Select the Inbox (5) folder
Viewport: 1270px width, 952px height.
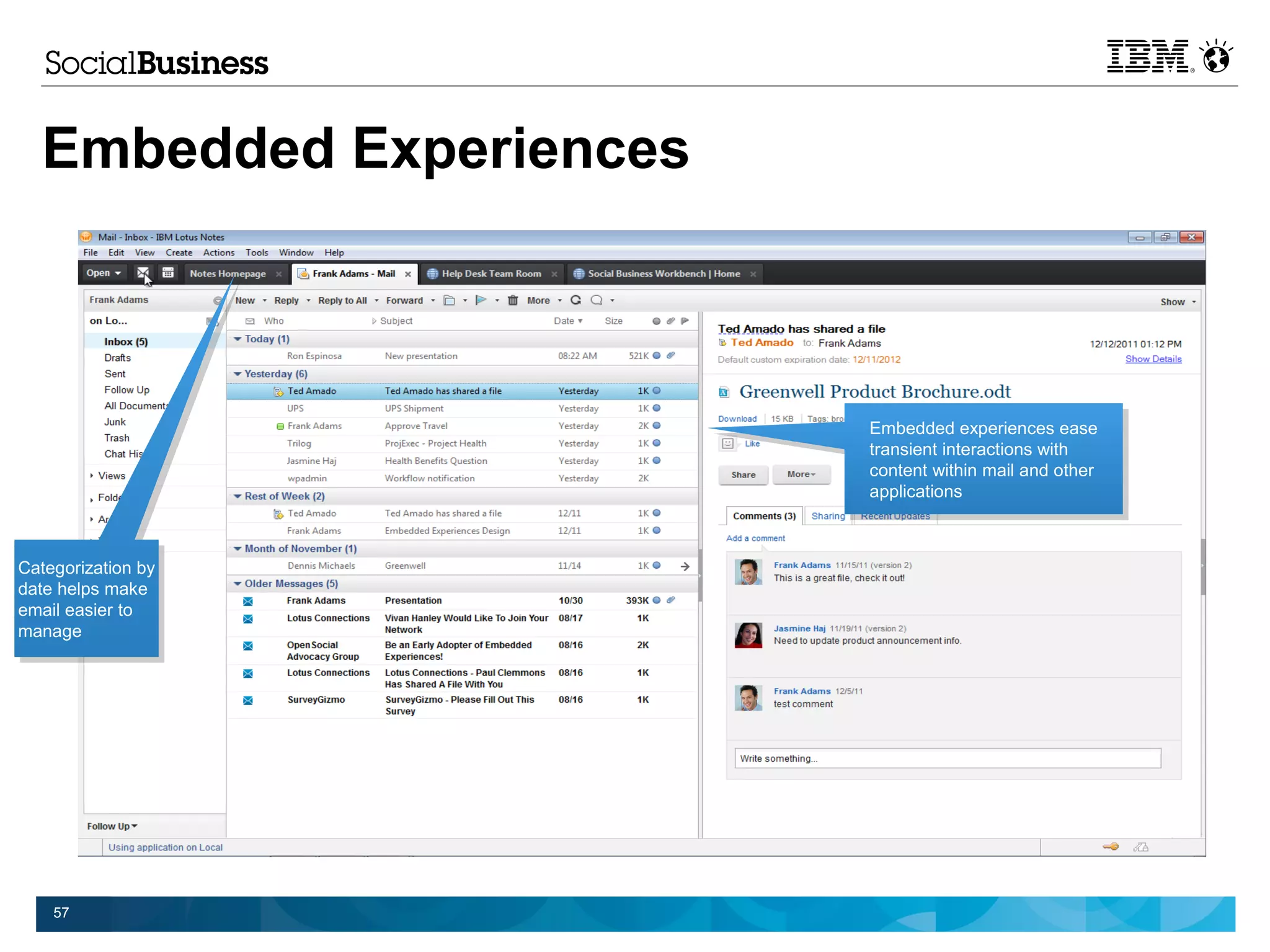tap(126, 342)
